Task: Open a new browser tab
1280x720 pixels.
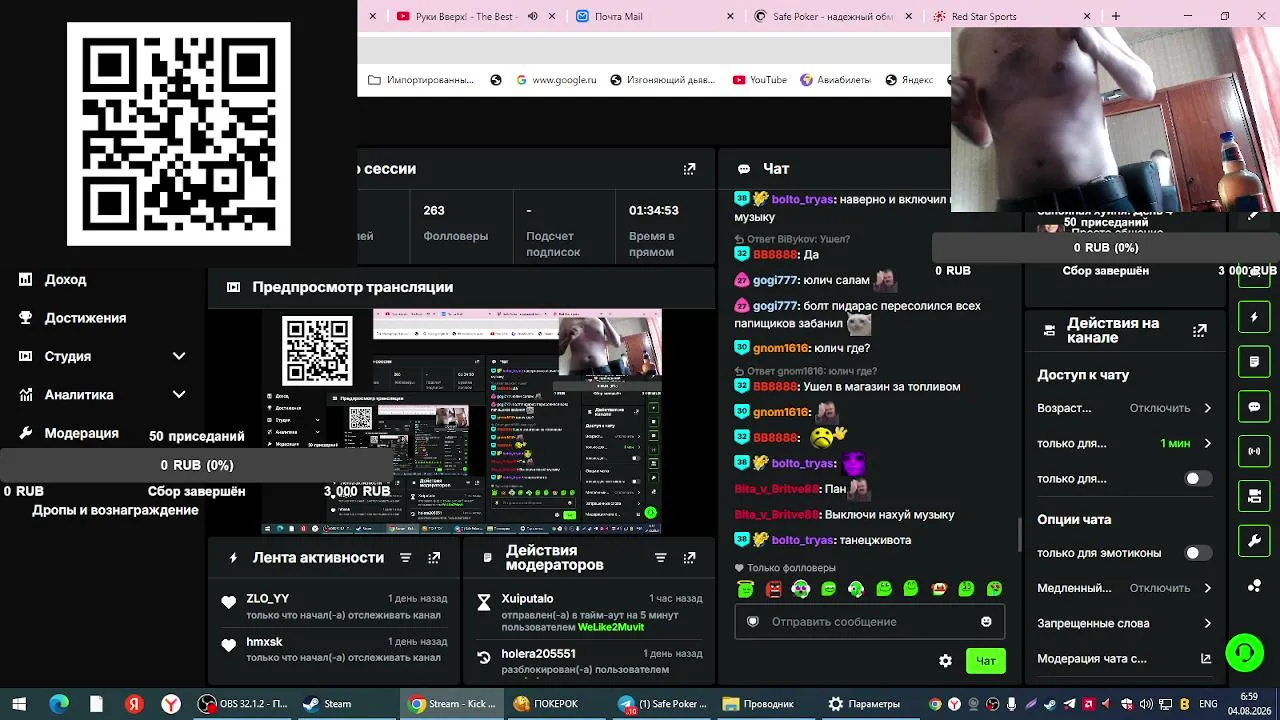Action: [x=1116, y=16]
